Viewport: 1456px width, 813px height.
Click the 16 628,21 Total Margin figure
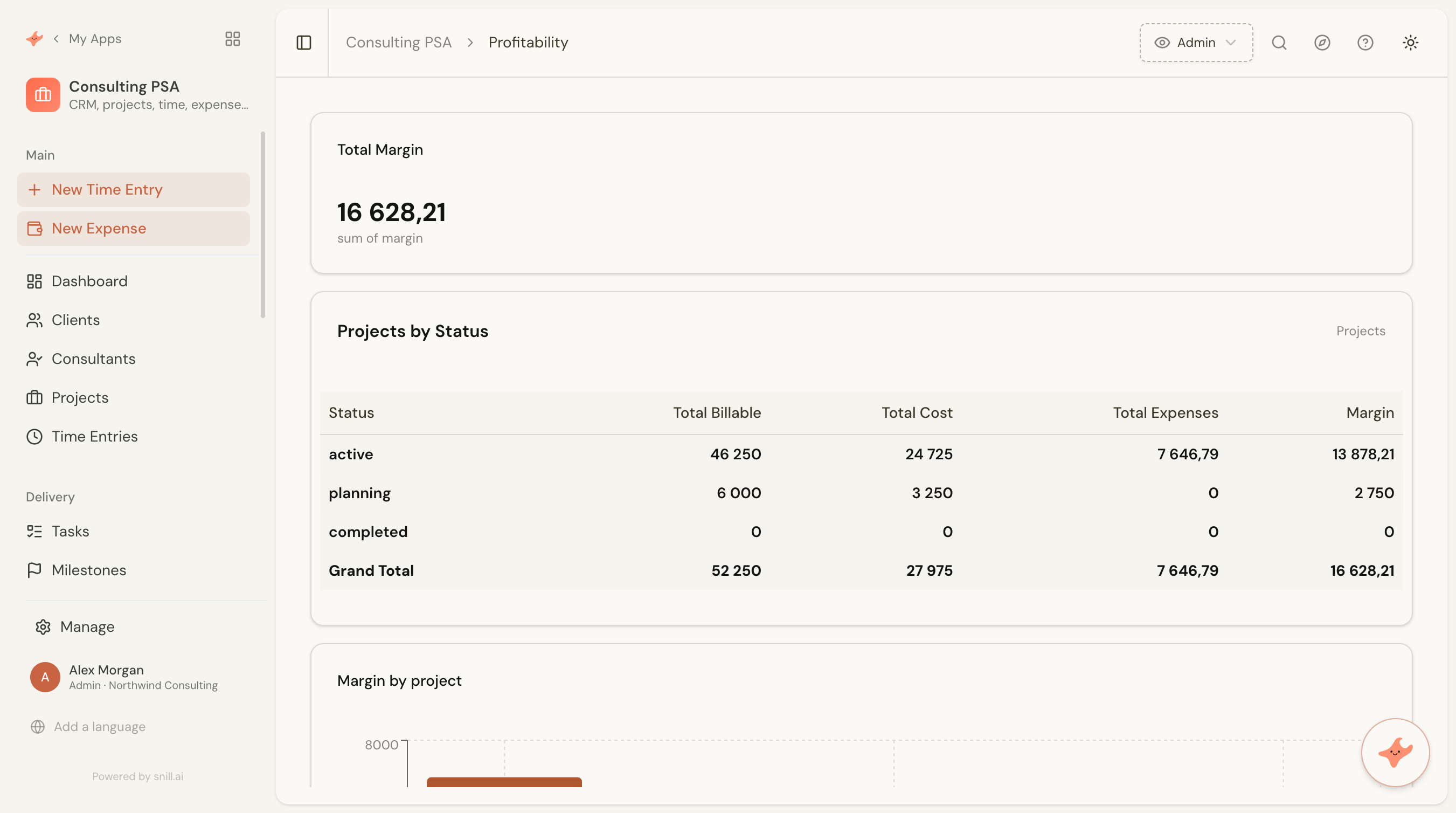391,212
